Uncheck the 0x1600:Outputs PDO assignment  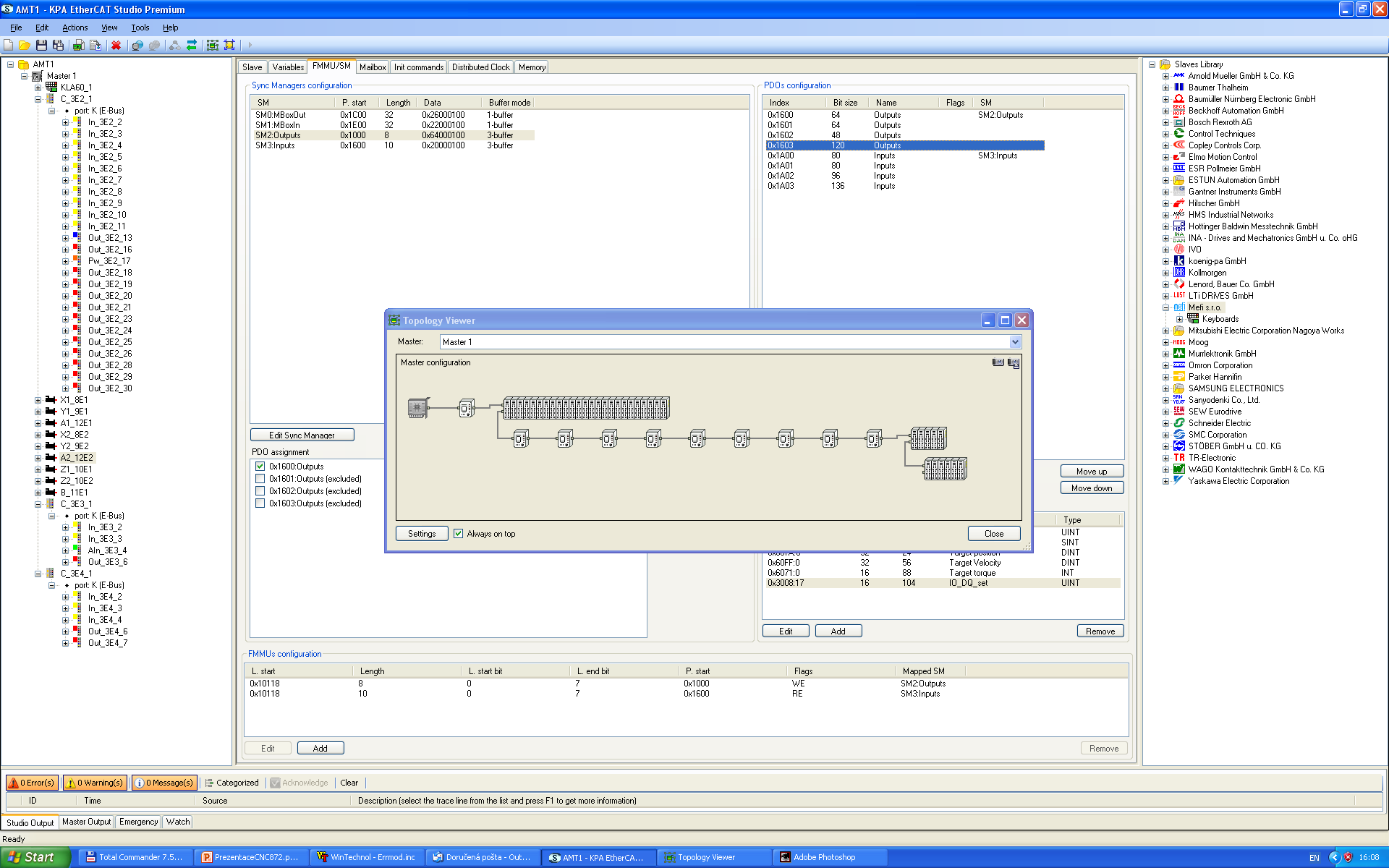260,467
